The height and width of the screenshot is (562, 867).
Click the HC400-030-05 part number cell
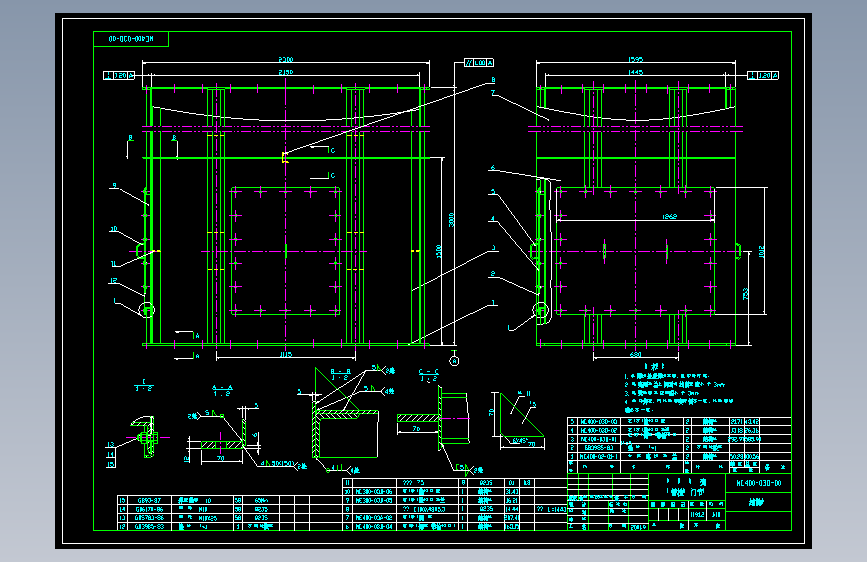[374, 500]
